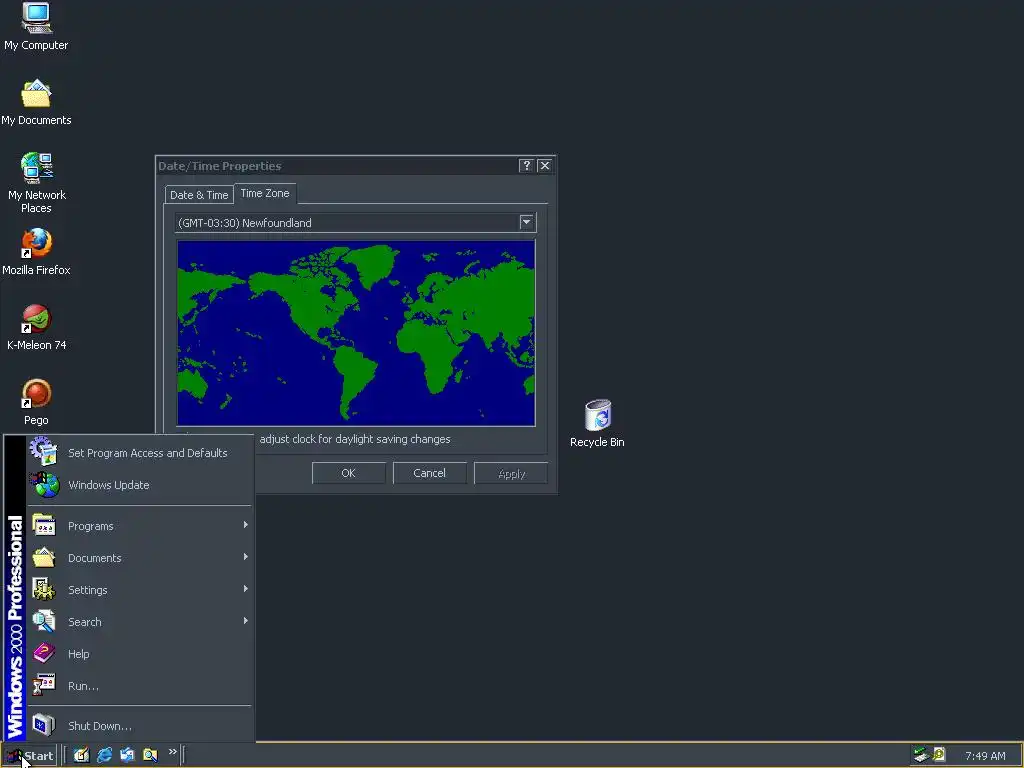Click the Programs submenu arrow

(246, 525)
